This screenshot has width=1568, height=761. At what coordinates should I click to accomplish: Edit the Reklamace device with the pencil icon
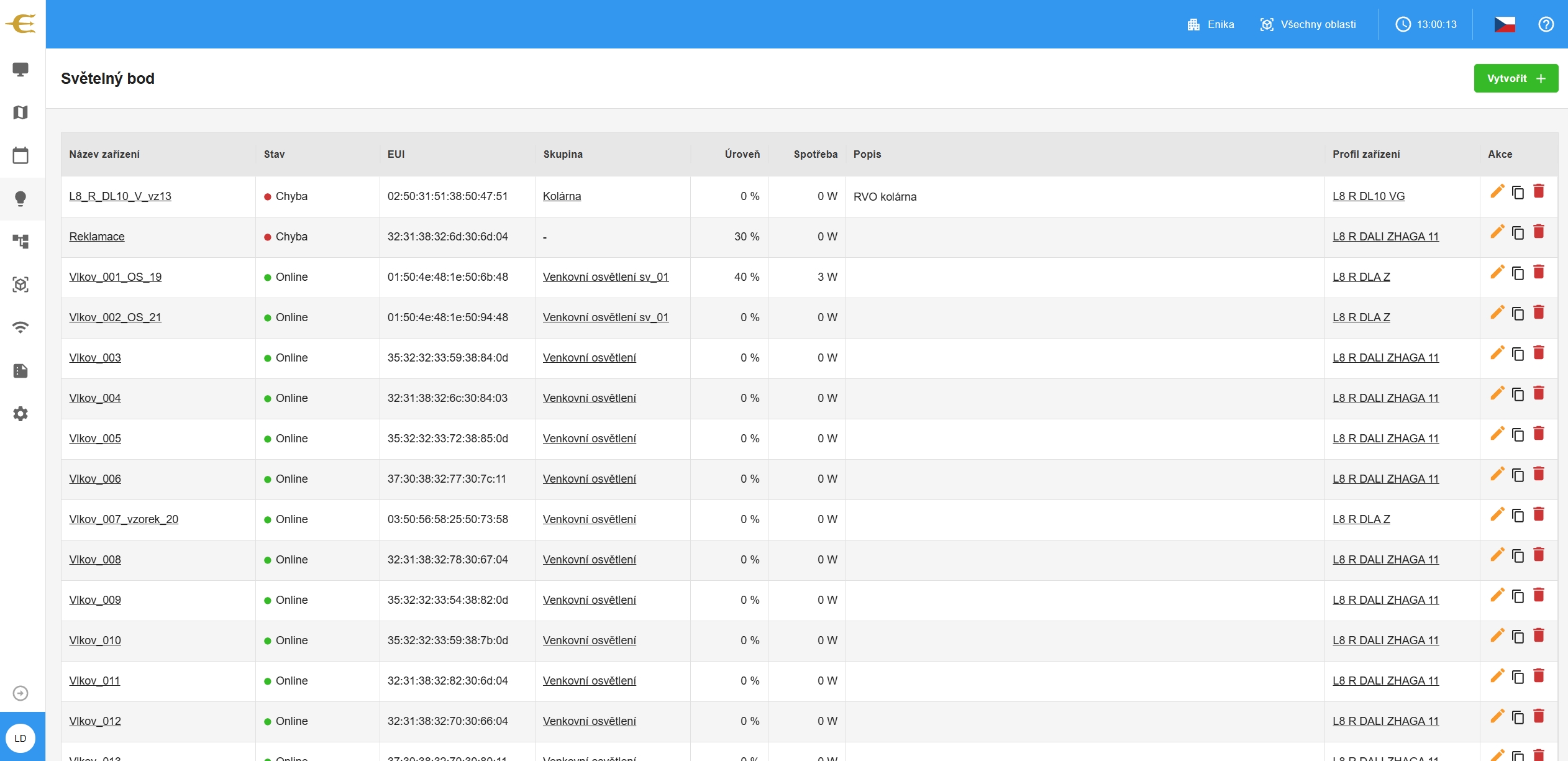pos(1497,232)
